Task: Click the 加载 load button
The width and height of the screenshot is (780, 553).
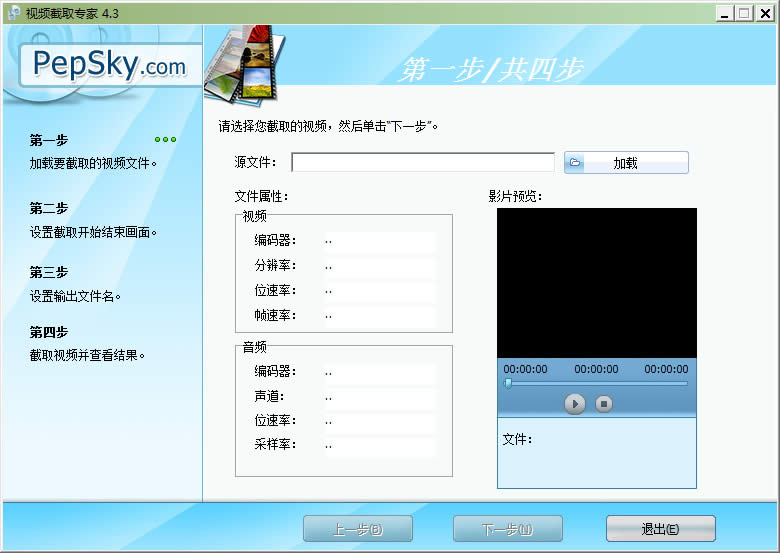Action: 626,163
